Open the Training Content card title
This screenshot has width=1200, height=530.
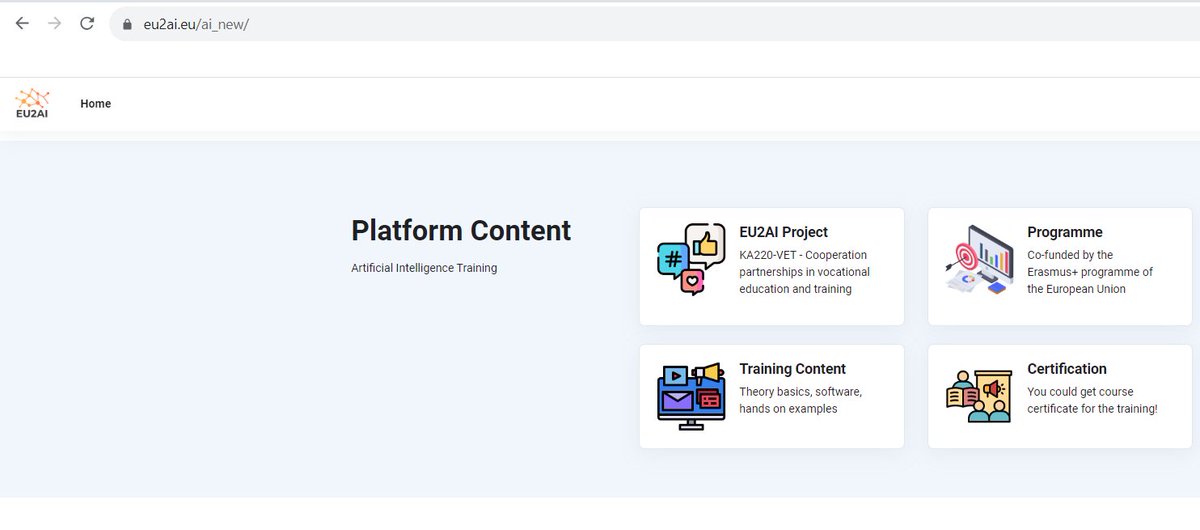(x=793, y=369)
